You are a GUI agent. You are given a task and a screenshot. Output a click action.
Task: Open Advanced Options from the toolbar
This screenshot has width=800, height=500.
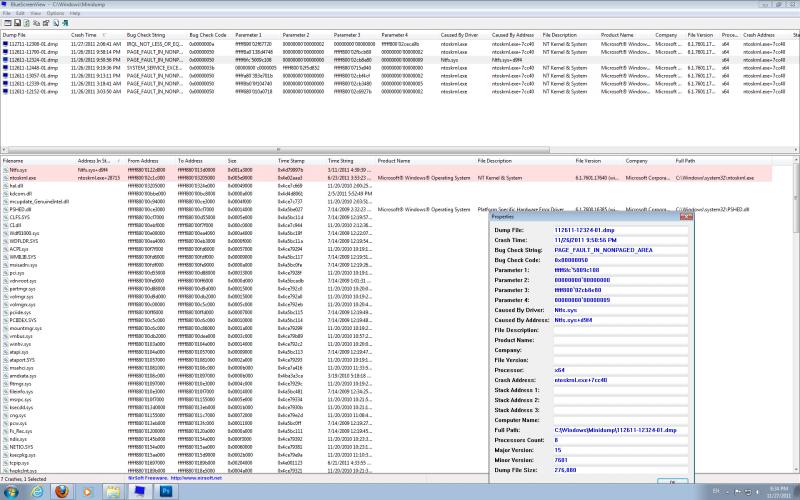click(x=8, y=23)
